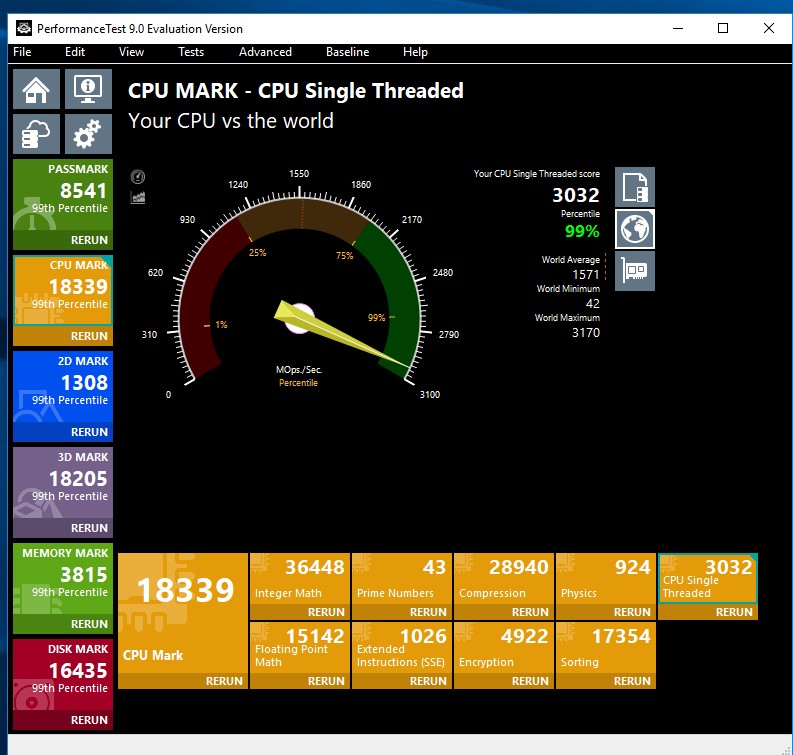Rerun the Physics test
Image resolution: width=793 pixels, height=755 pixels.
pos(606,612)
